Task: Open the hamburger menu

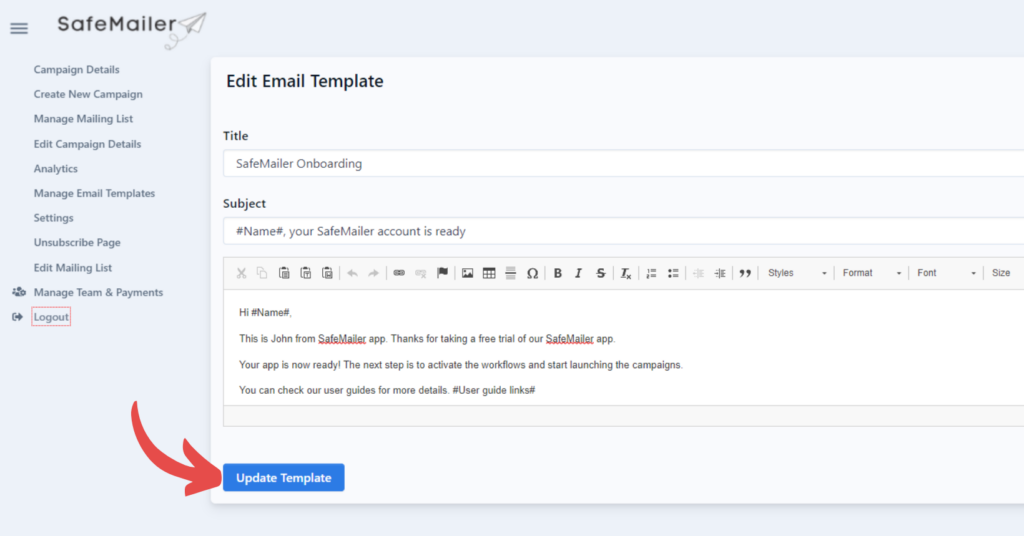Action: 19,28
